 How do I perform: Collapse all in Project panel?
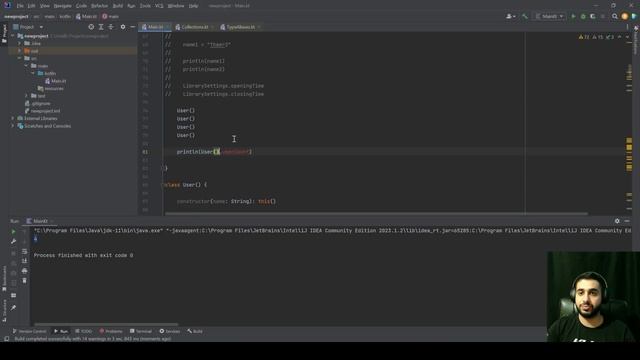(x=111, y=27)
